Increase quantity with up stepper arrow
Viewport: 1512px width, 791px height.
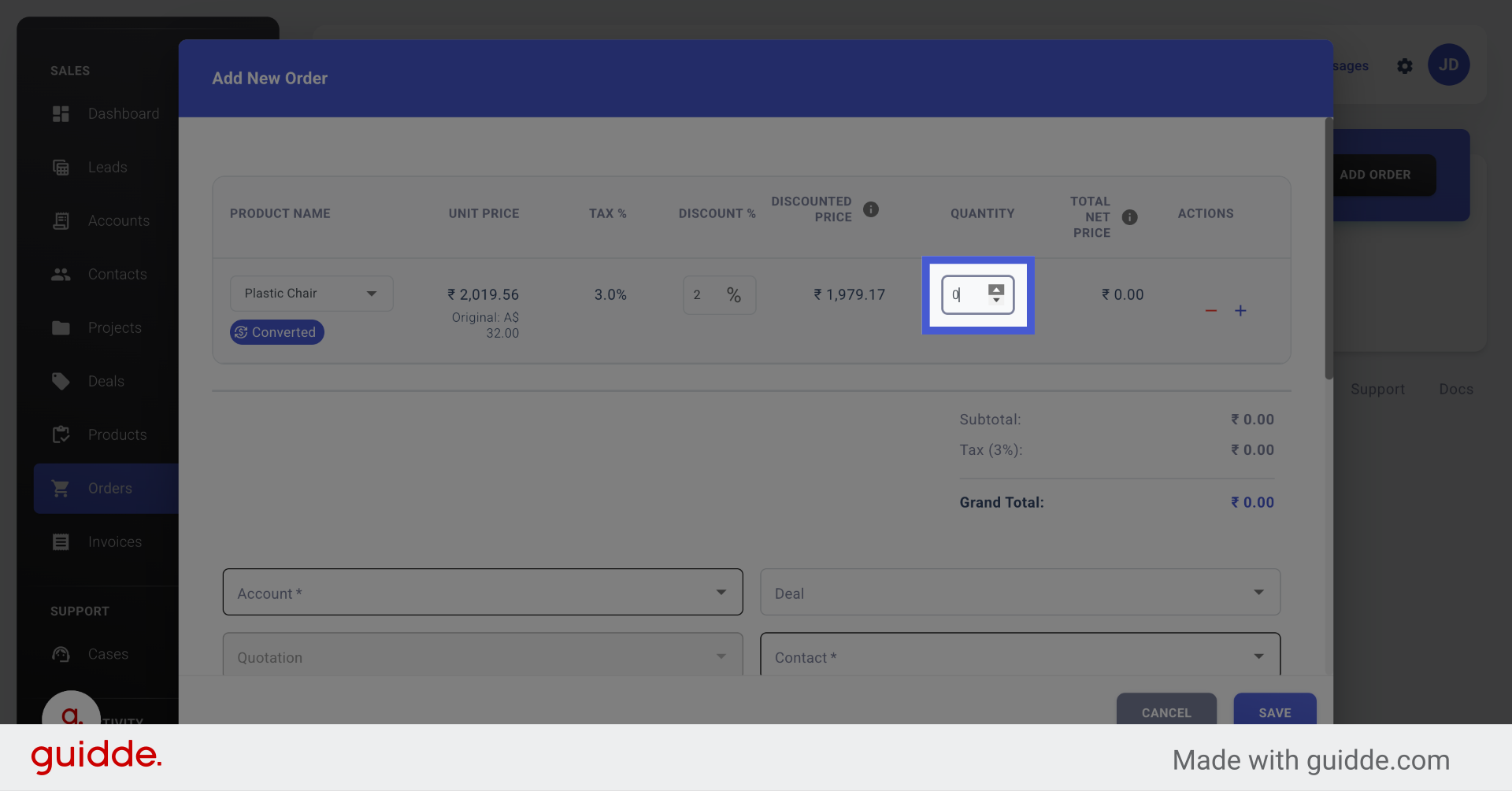(x=996, y=290)
